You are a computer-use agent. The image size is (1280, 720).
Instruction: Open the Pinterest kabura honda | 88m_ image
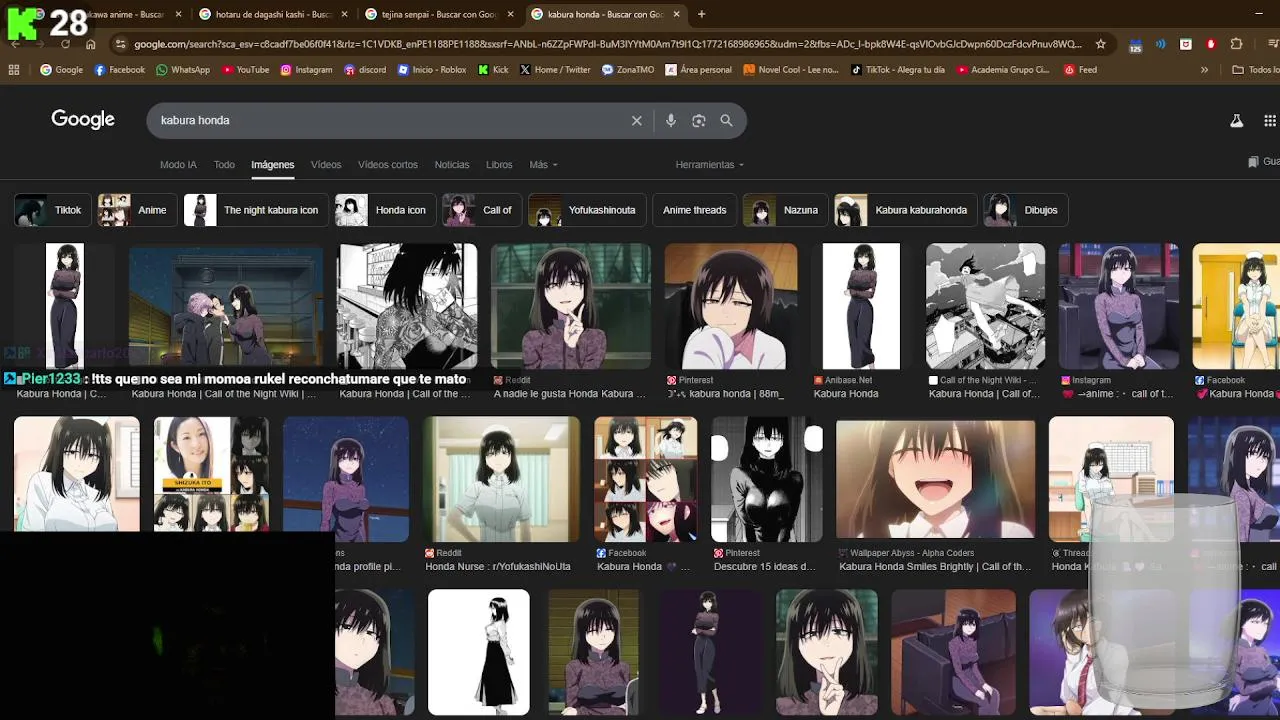(731, 306)
